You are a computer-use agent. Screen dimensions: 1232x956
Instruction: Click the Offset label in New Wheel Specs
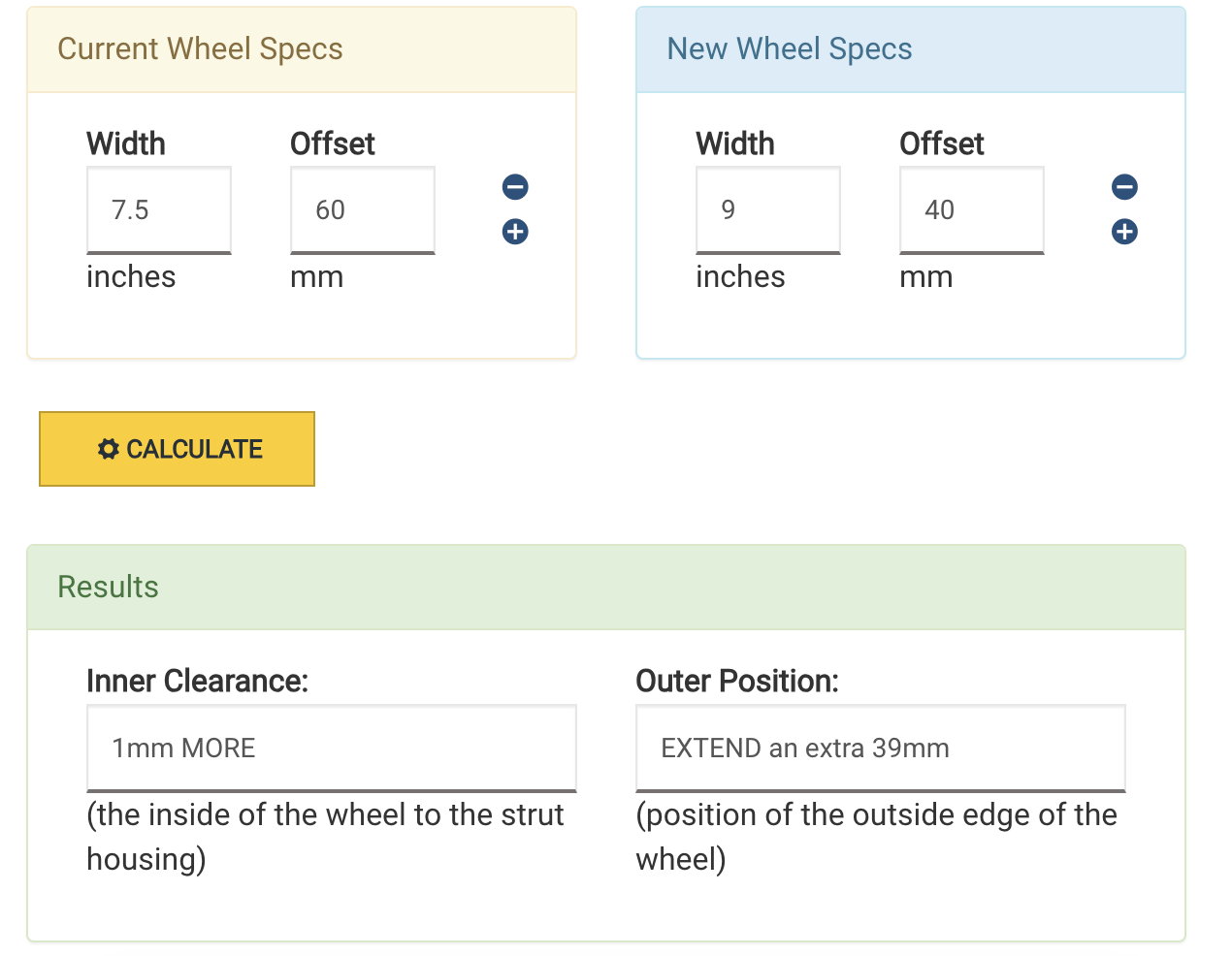942,143
